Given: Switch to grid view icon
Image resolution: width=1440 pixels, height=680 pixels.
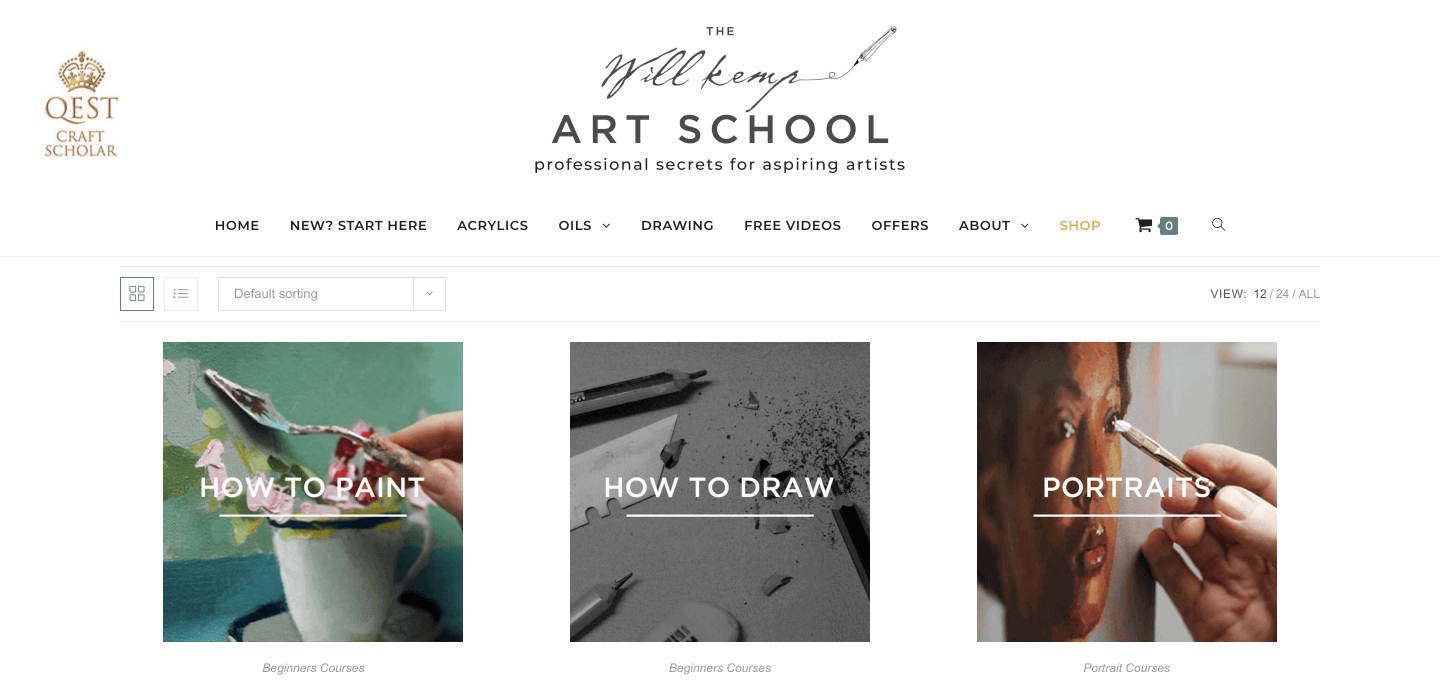Looking at the screenshot, I should coord(137,294).
